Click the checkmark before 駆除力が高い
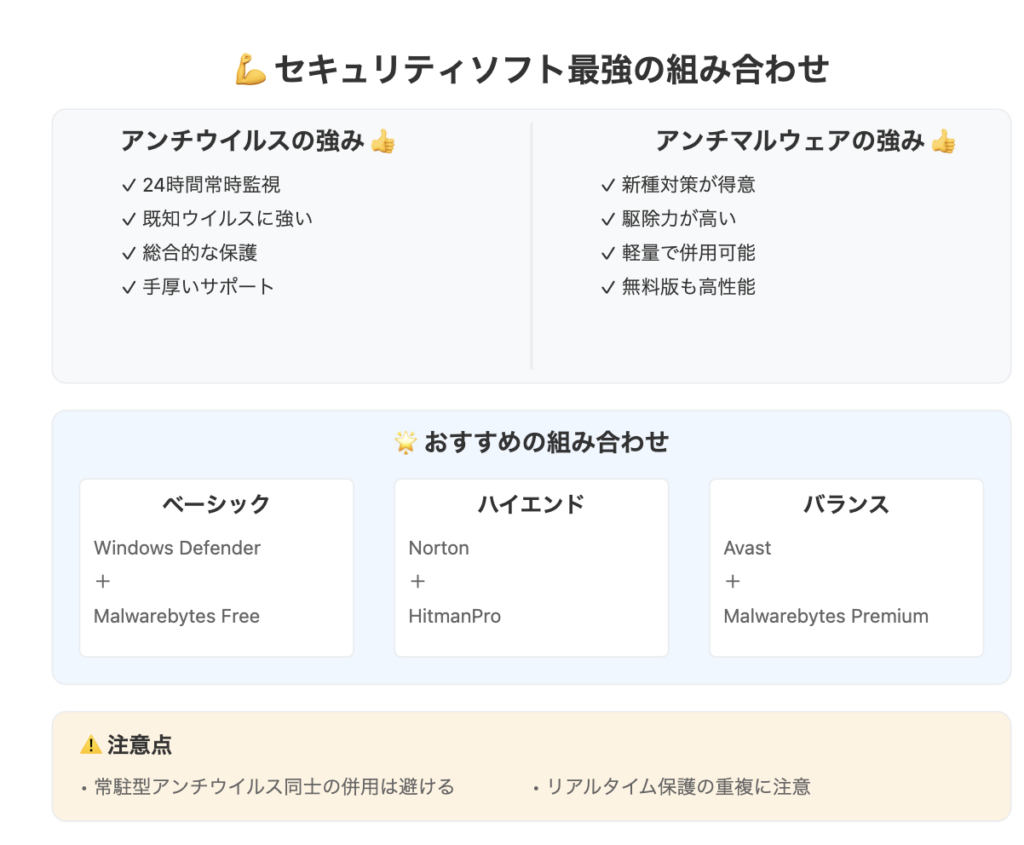 tap(608, 219)
